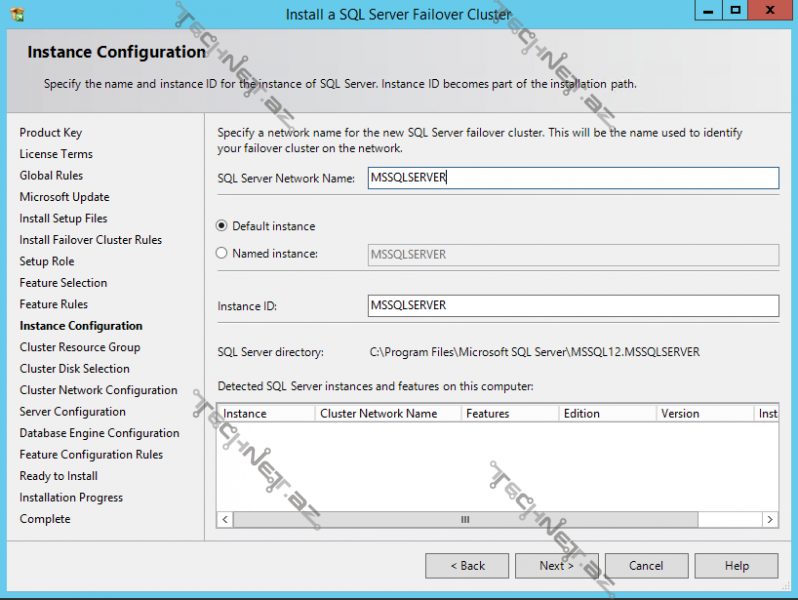This screenshot has width=798, height=600.
Task: Click the Edition column header
Action: point(605,413)
